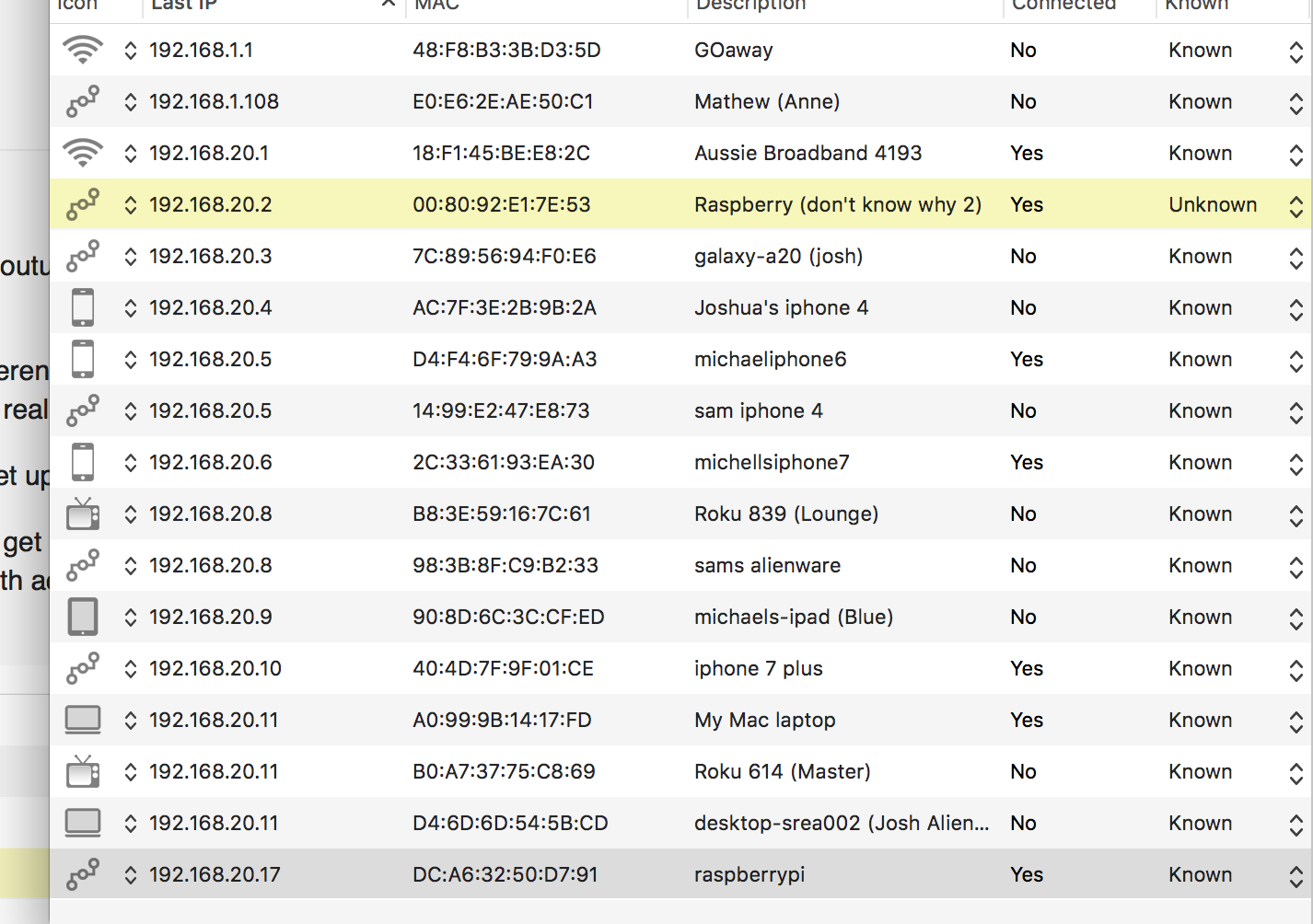Screen dimensions: 1313x924
Task: Select the MAC address DC:A6:32:50:D7:91
Action: click(x=505, y=874)
